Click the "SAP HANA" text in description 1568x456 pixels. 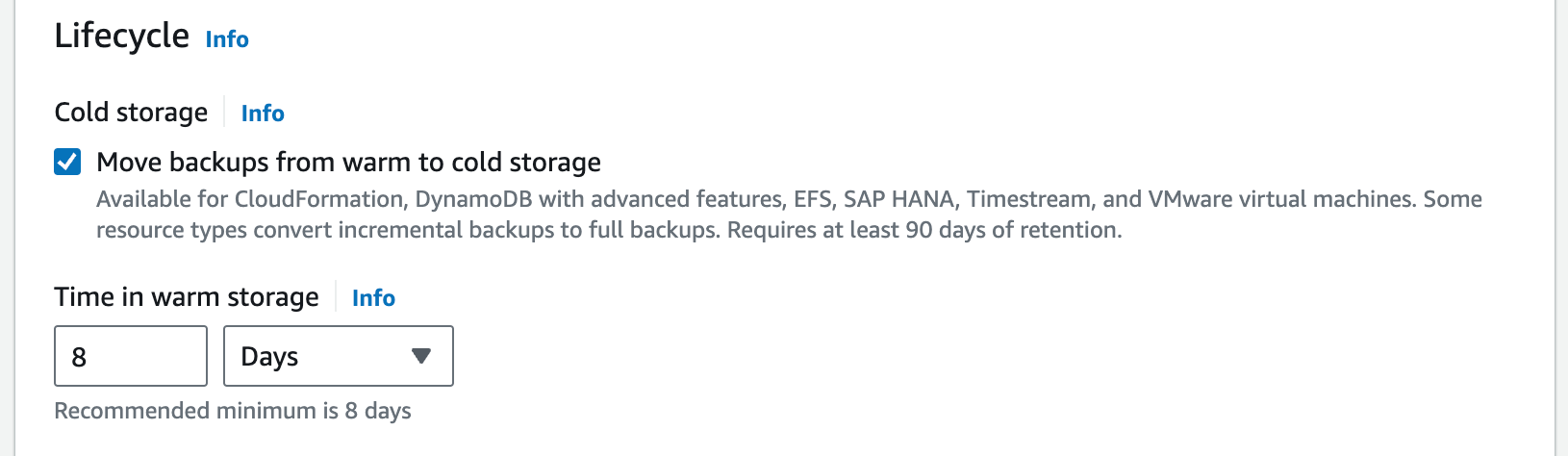[x=898, y=199]
